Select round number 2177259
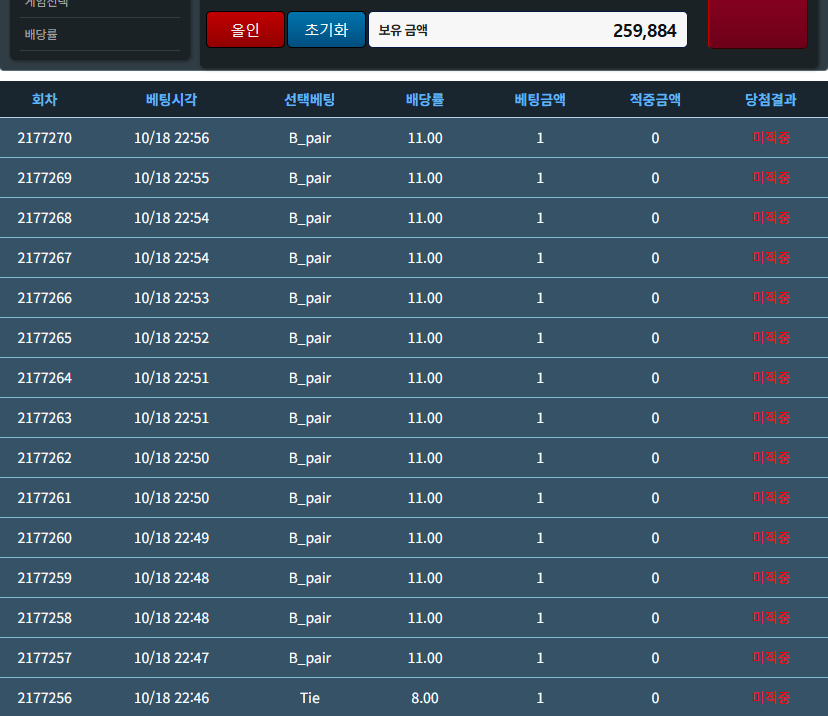This screenshot has height=716, width=828. pos(44,578)
